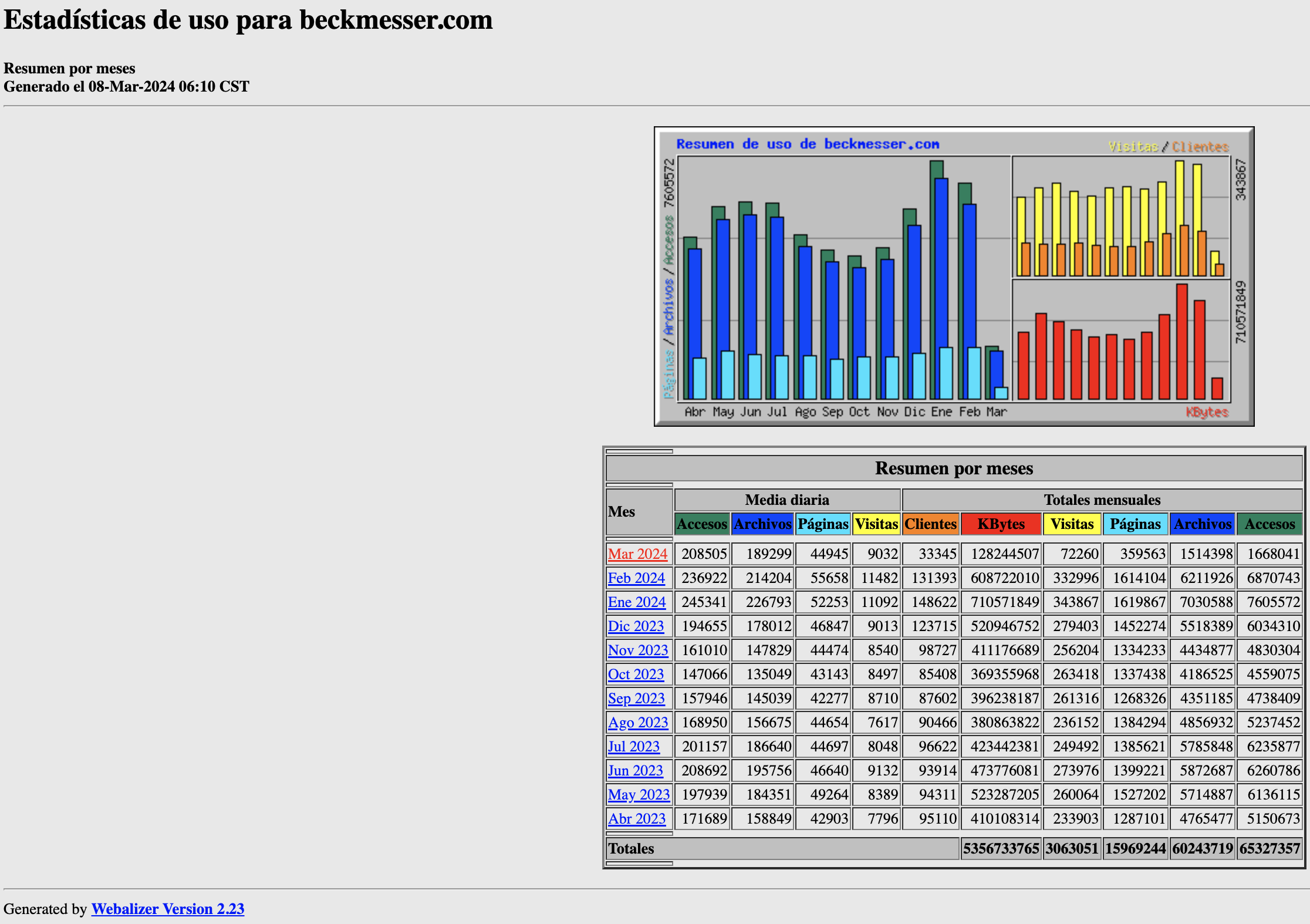
Task: Open the Mar 2024 monthly report
Action: tap(637, 554)
